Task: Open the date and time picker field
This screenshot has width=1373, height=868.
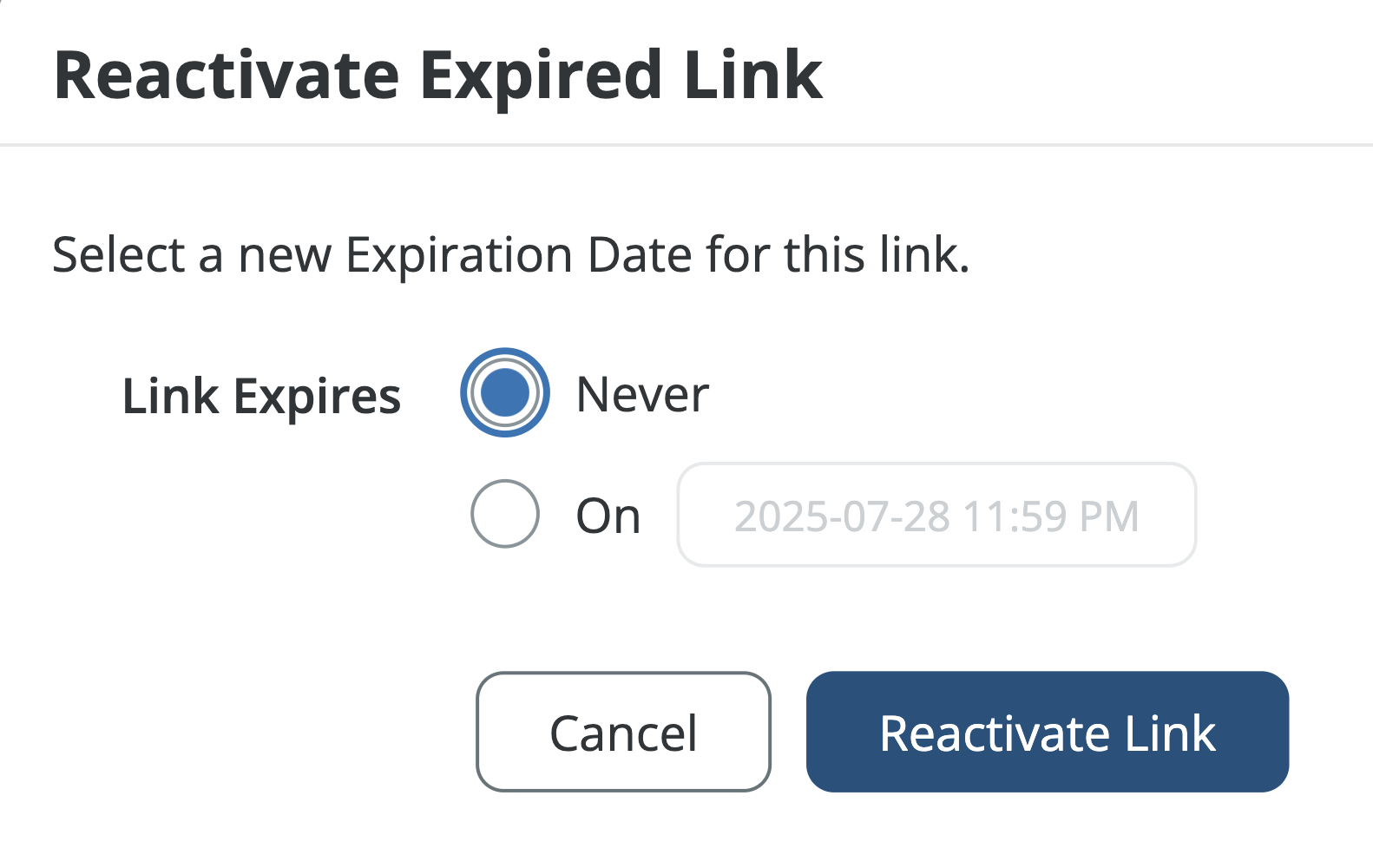Action: 936,515
